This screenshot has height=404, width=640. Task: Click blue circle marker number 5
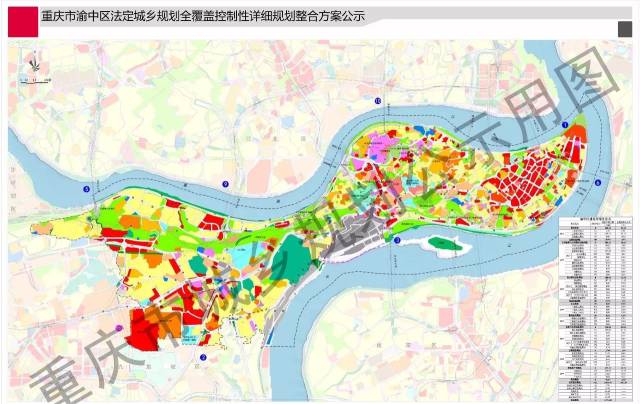(86, 188)
